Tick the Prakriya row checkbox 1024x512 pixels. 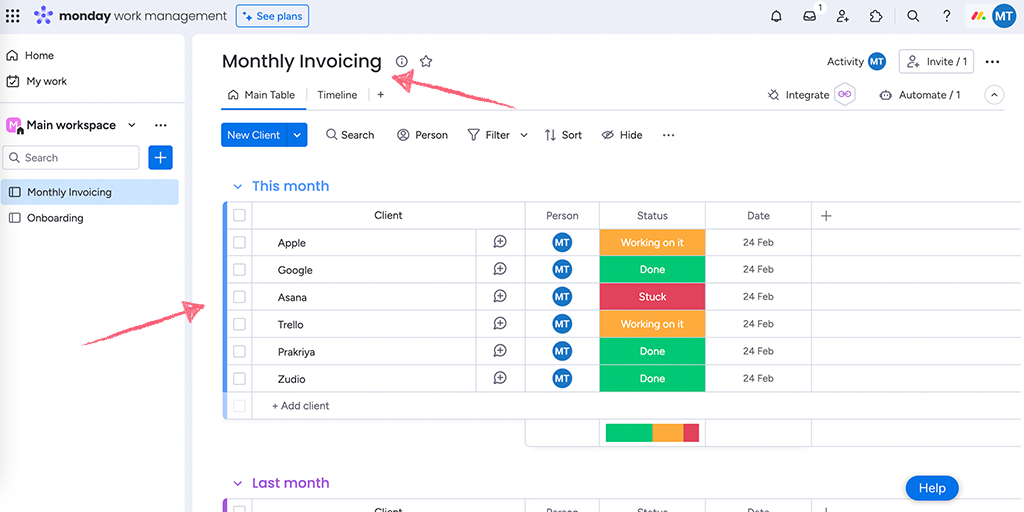pyautogui.click(x=240, y=351)
